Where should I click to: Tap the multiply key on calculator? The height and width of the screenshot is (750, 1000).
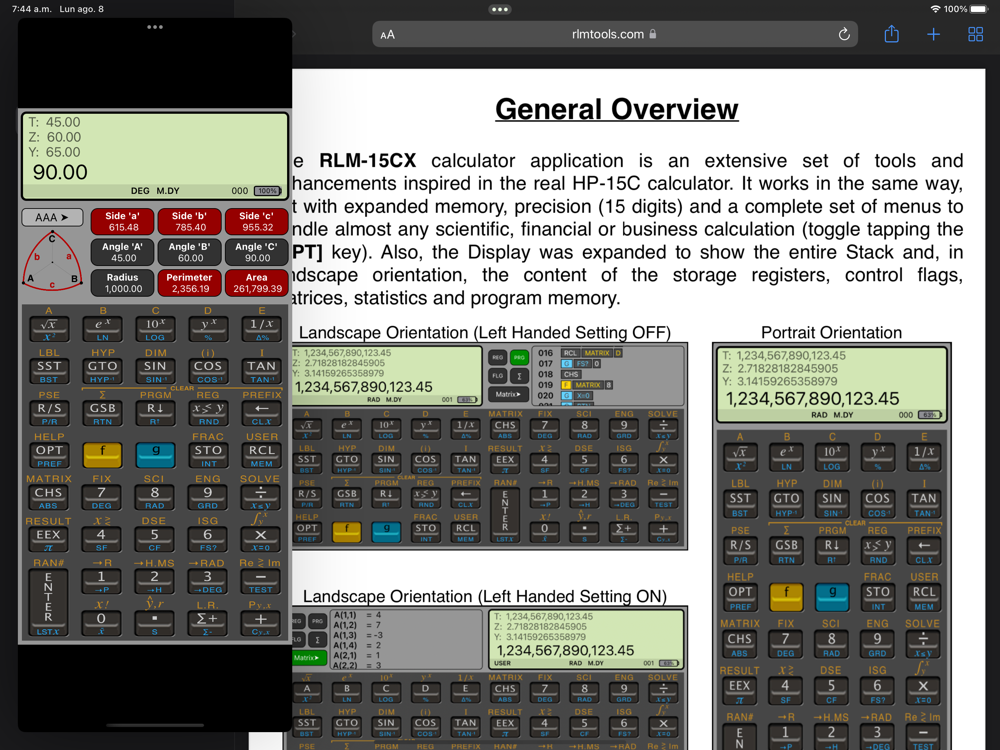261,539
